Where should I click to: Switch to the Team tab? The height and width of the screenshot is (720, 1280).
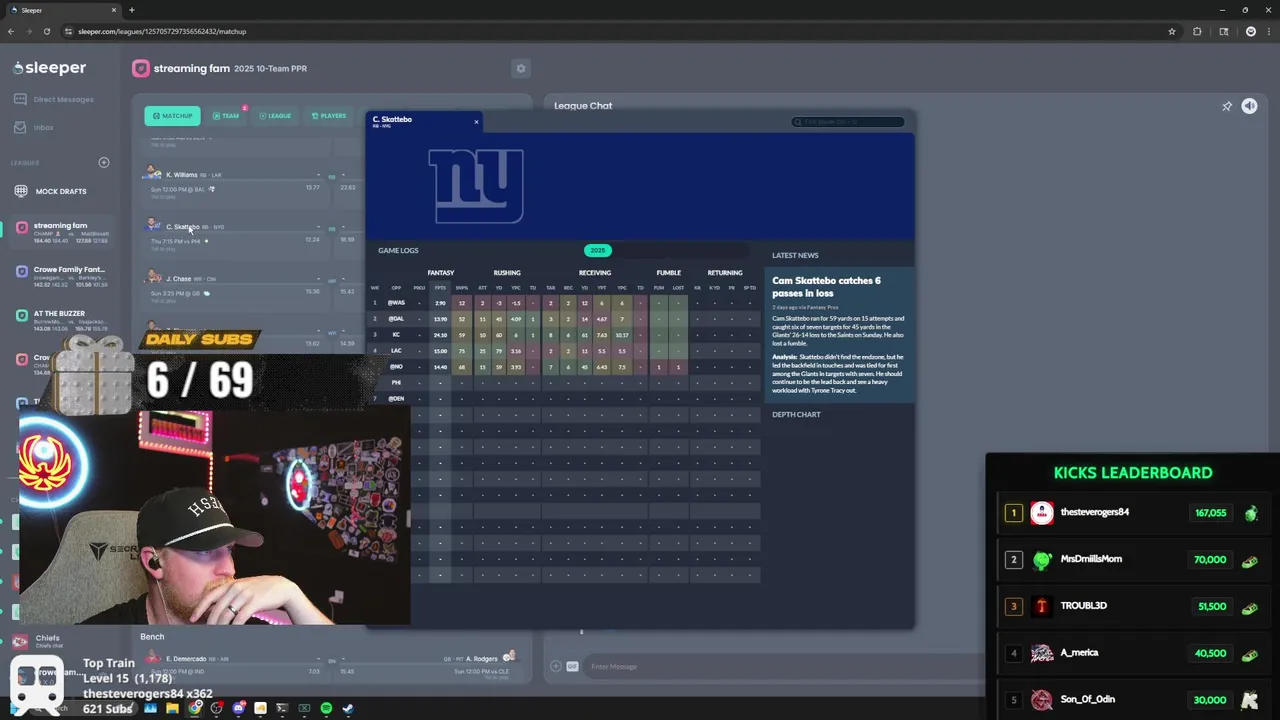(226, 116)
